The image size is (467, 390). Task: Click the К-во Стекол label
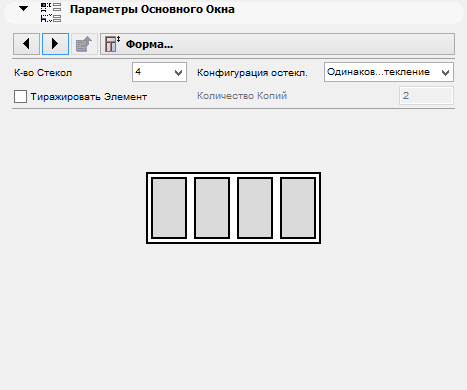coord(43,73)
